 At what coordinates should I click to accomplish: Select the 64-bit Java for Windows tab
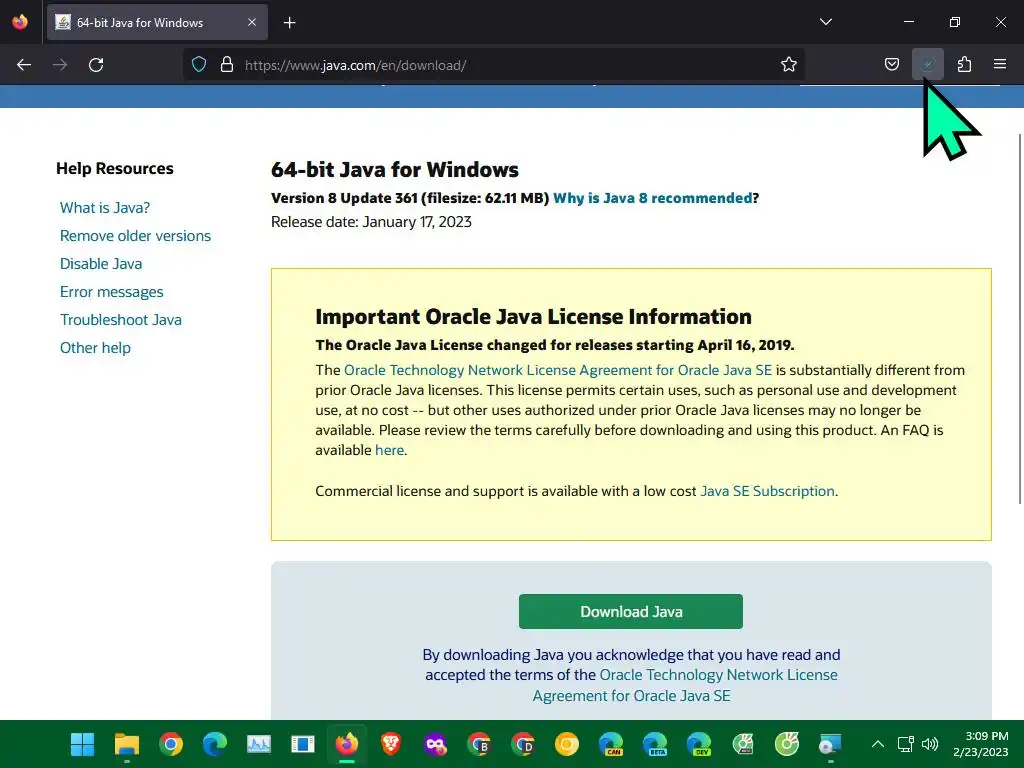pos(157,22)
